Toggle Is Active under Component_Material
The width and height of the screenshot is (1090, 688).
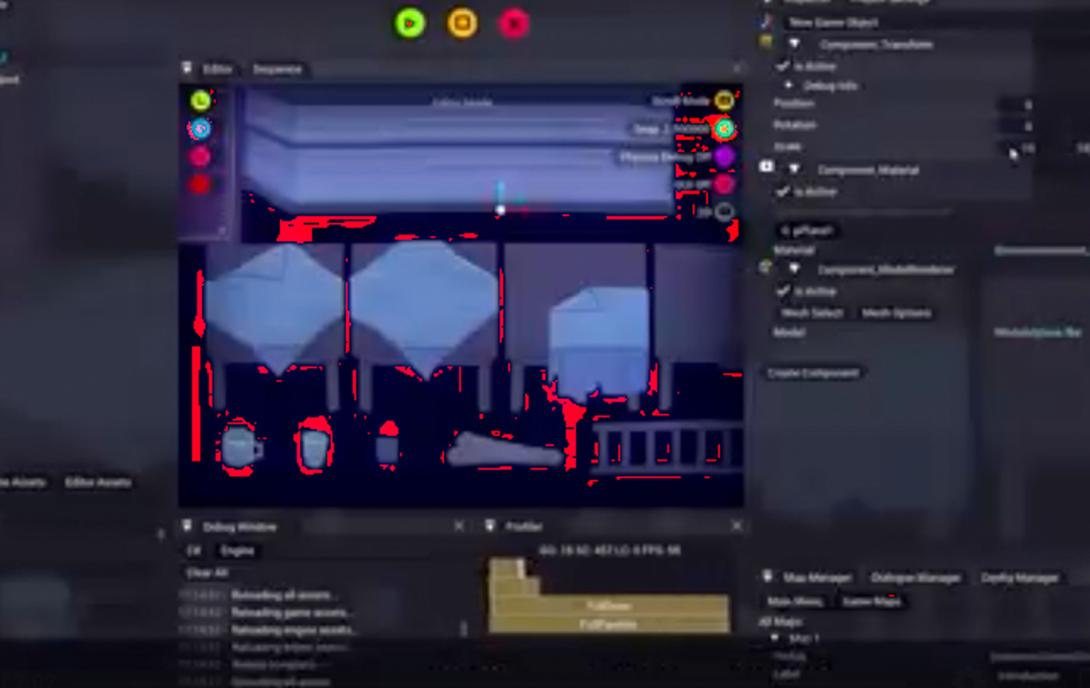(x=783, y=192)
